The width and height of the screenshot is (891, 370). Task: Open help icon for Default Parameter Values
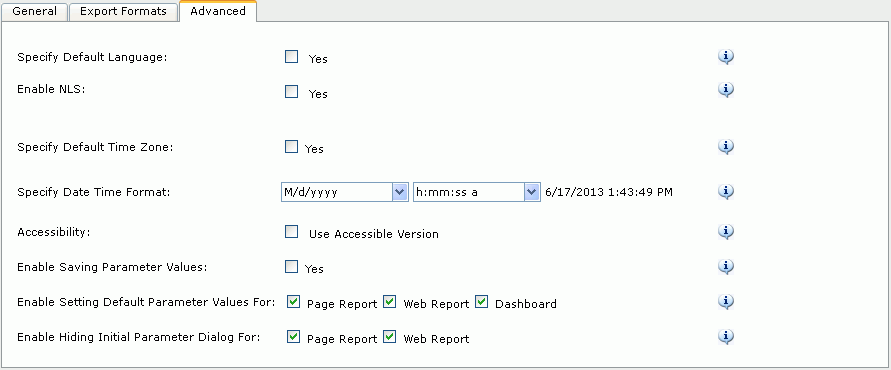click(x=726, y=302)
